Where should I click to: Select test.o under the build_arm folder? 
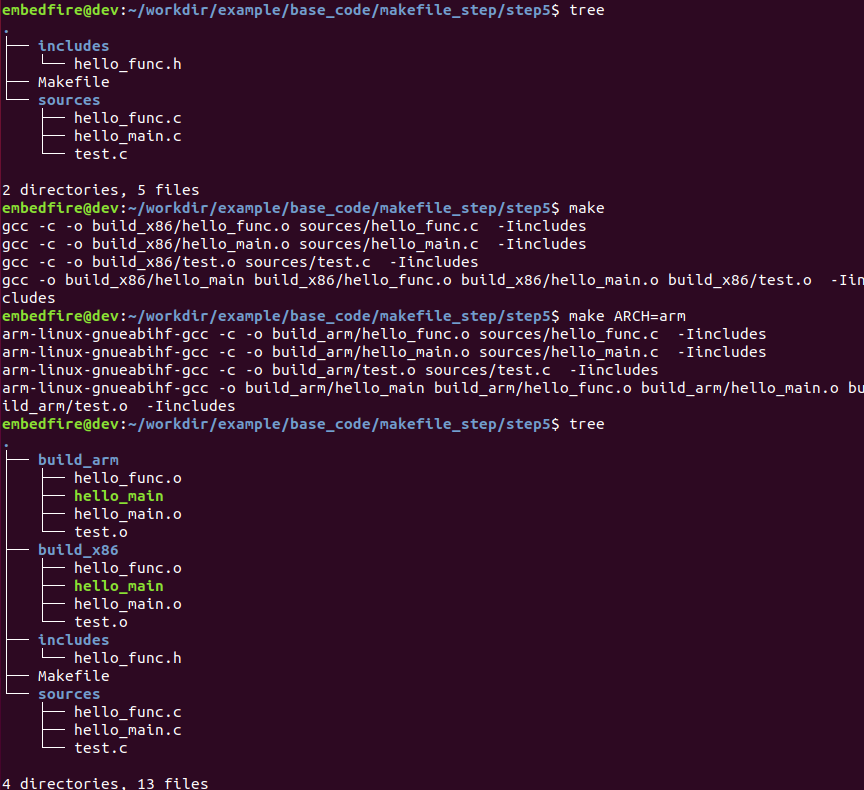(100, 532)
